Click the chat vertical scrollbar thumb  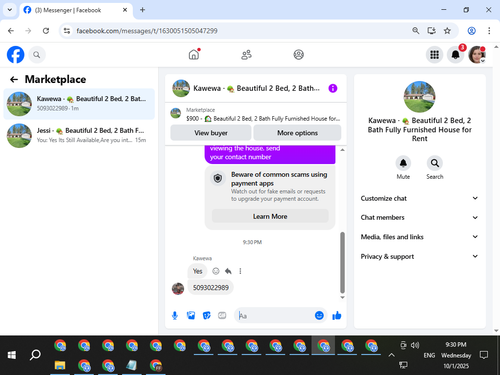pos(342,263)
